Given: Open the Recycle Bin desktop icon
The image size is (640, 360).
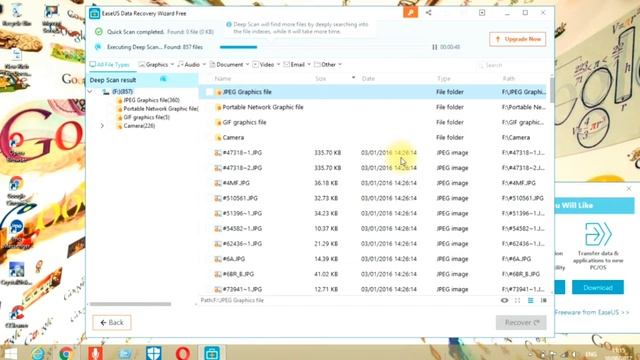Looking at the screenshot, I should [x=16, y=15].
